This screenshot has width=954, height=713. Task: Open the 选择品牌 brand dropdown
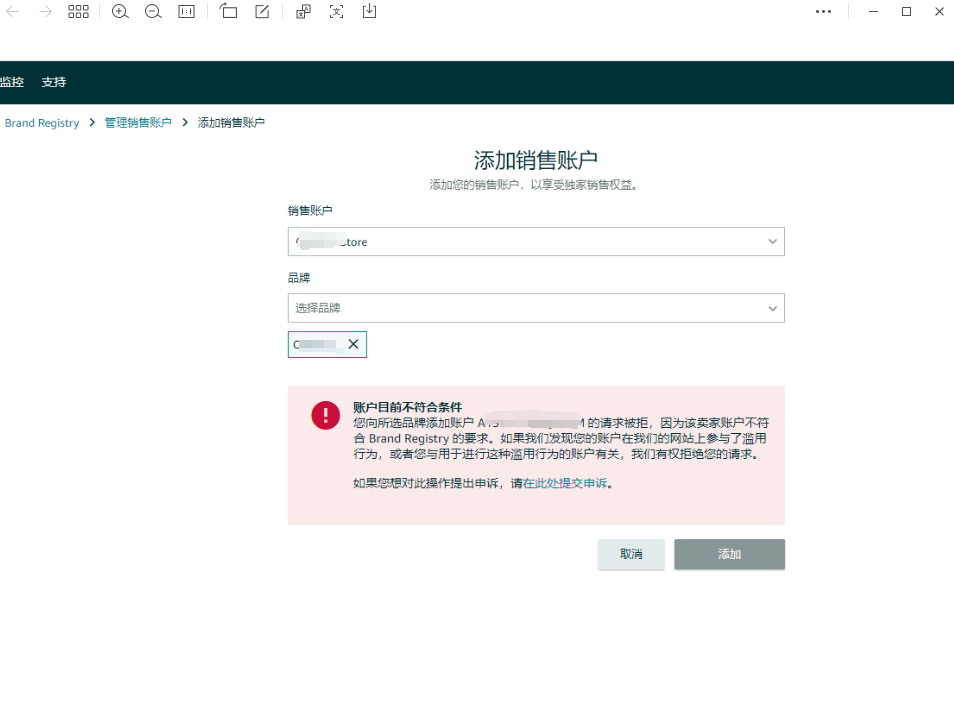tap(536, 308)
